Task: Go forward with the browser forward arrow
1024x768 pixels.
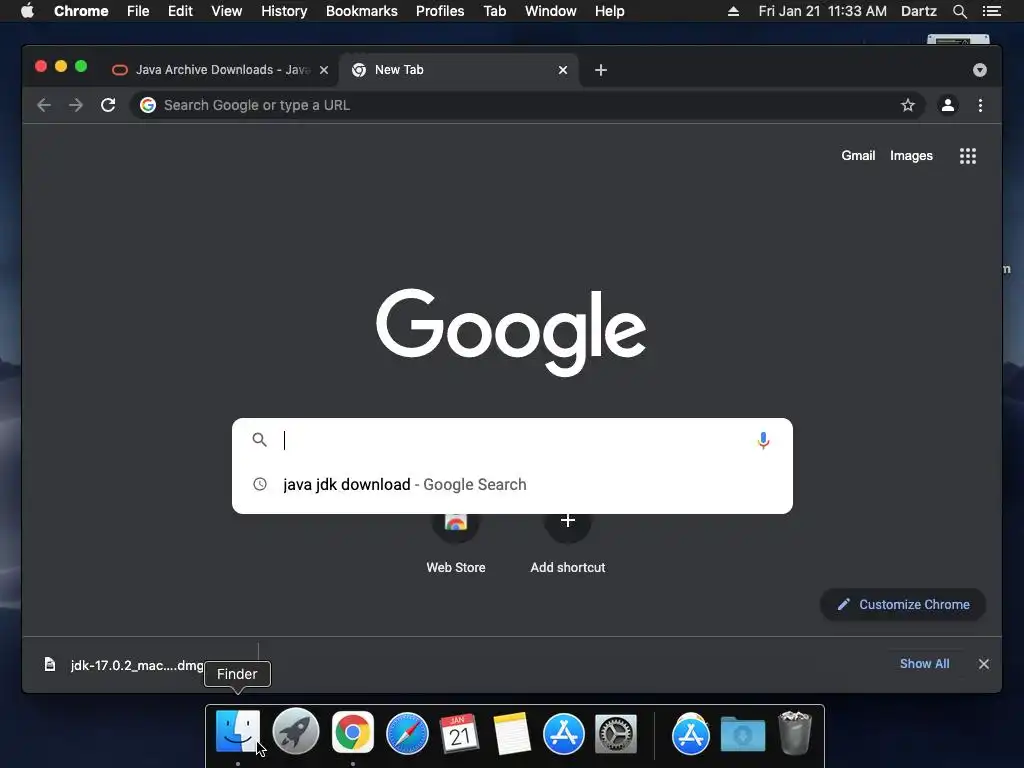Action: click(x=76, y=105)
